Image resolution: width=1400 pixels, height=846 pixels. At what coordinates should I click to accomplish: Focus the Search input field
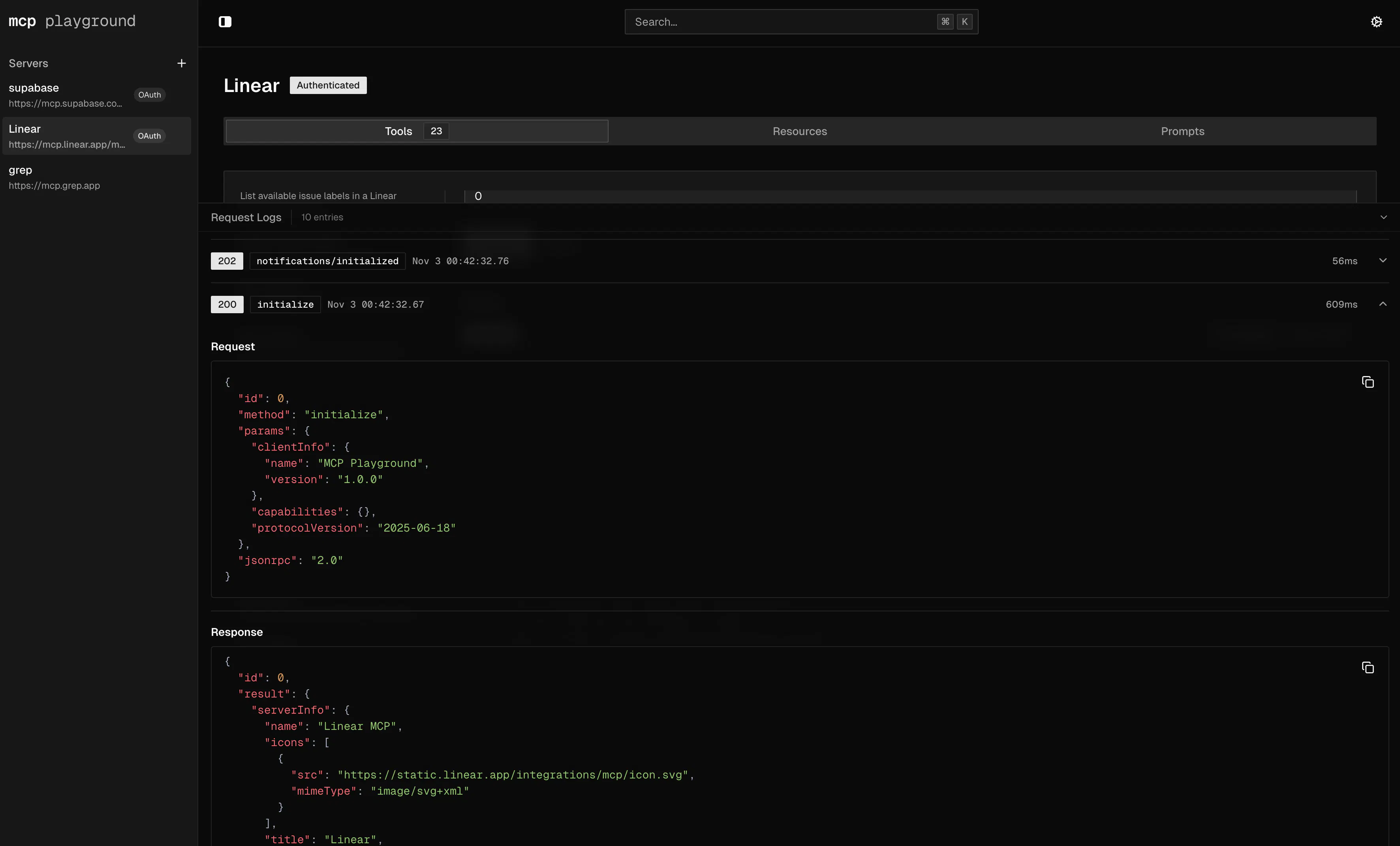801,22
